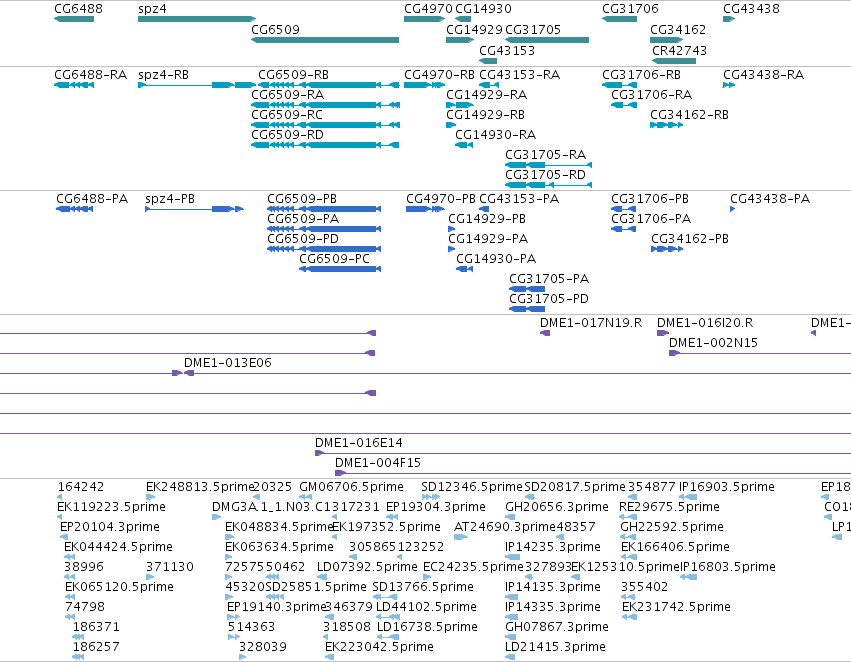Image resolution: width=851 pixels, height=662 pixels.
Task: Select the IP16903.5prime EST
Action: coord(688,496)
